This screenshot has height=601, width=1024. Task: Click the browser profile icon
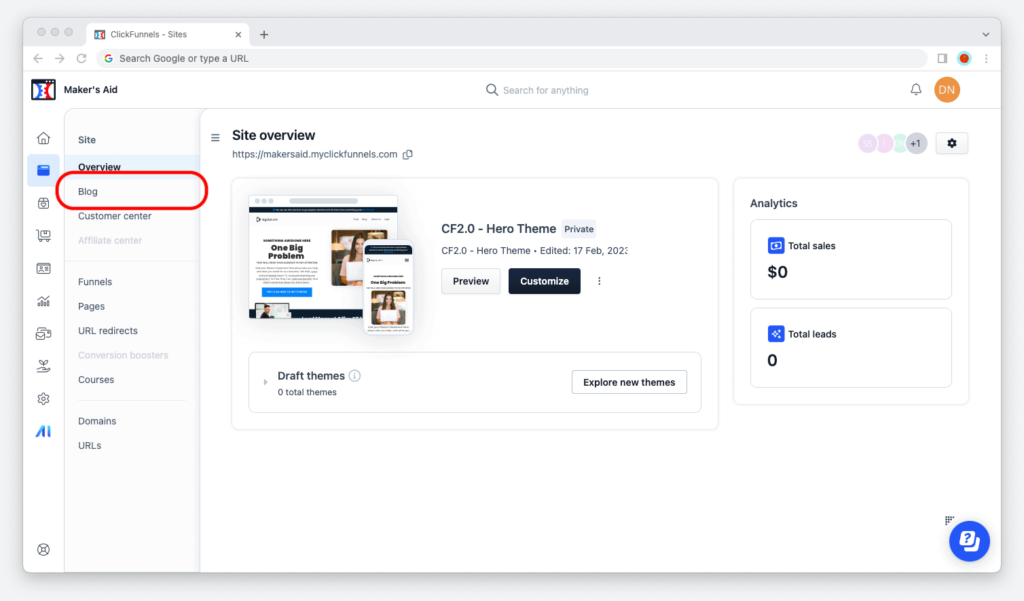point(964,58)
